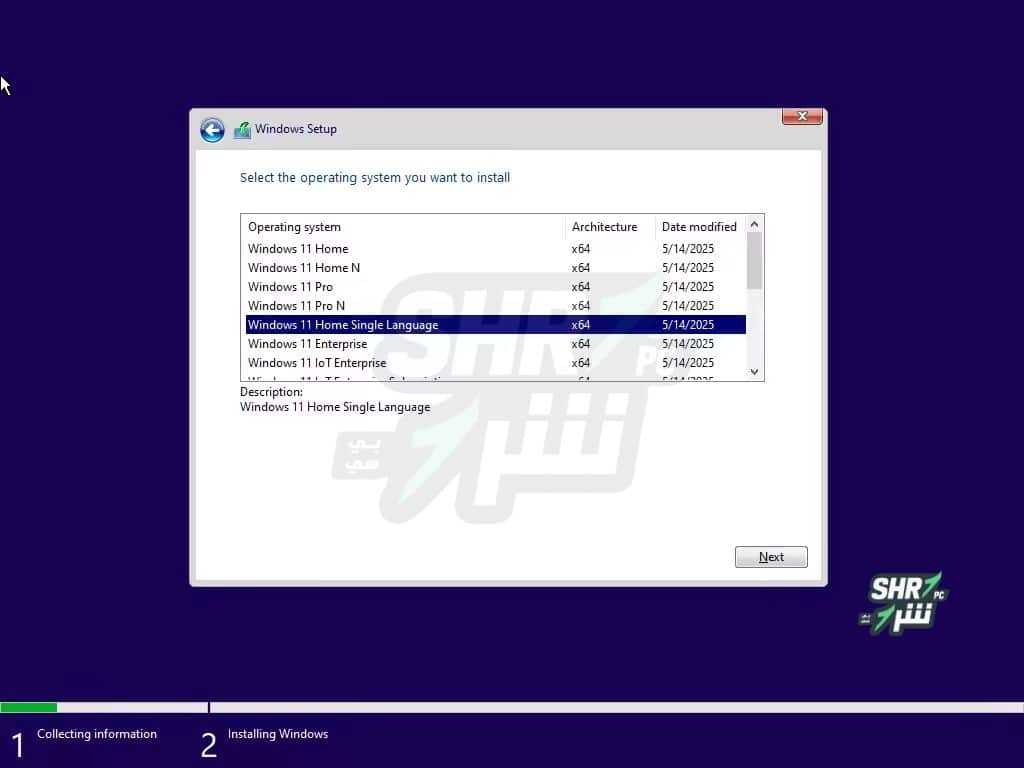Click the list scrollbar up arrow
The height and width of the screenshot is (768, 1024).
click(754, 225)
